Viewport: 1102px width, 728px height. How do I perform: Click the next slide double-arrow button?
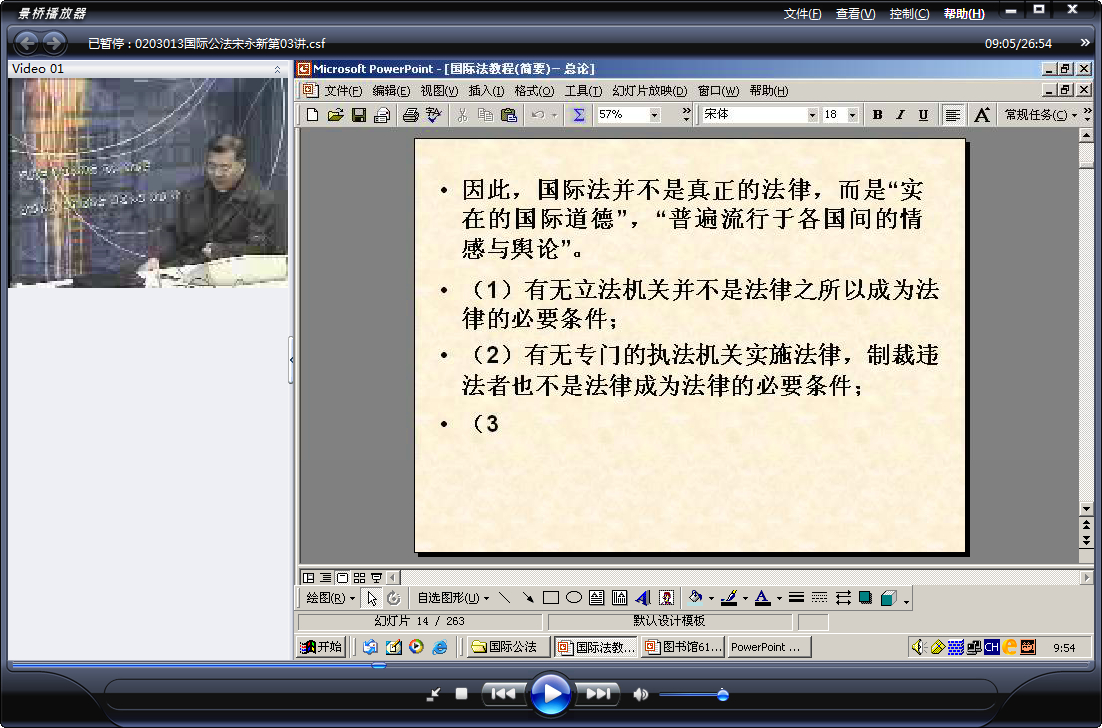[x=1087, y=540]
